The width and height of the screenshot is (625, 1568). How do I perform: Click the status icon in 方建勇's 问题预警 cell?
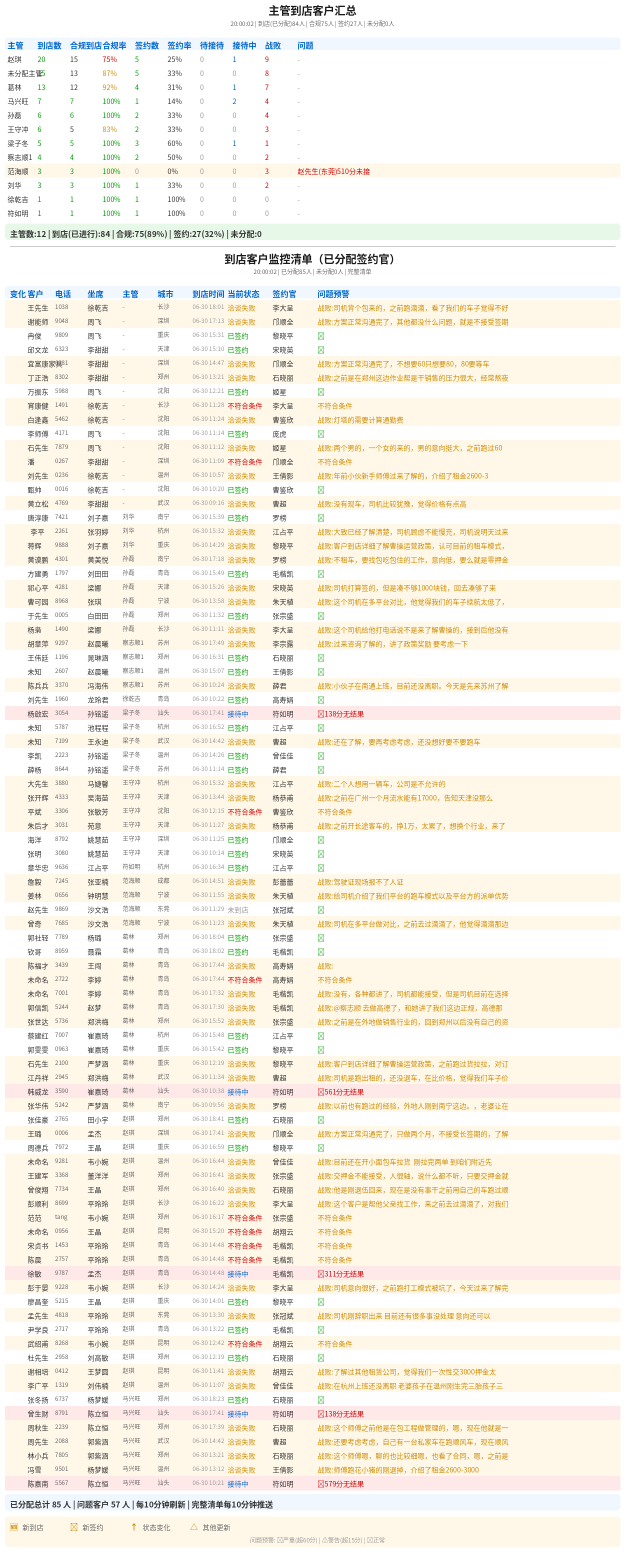click(320, 574)
